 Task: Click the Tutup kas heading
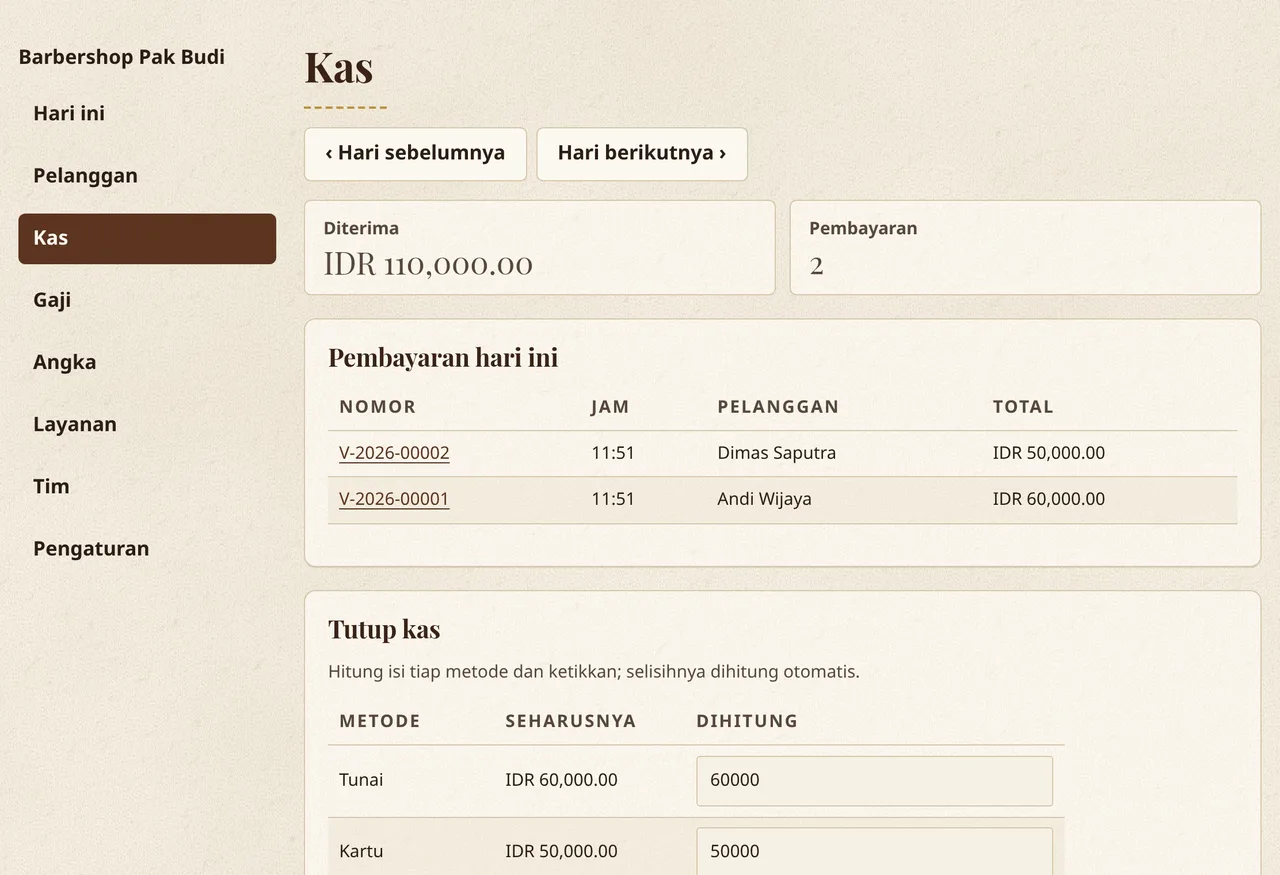tap(384, 630)
